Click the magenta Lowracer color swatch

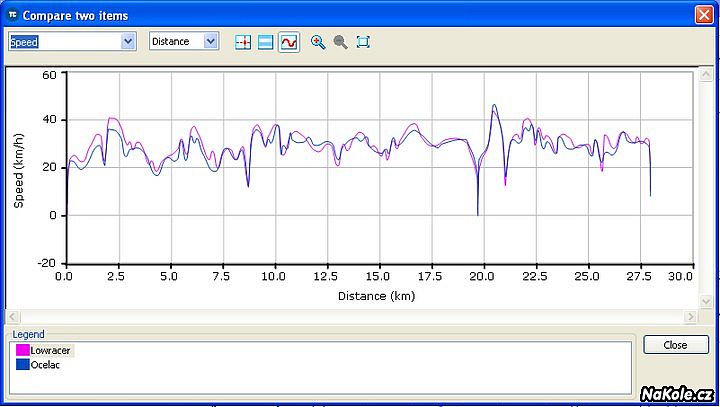point(22,351)
